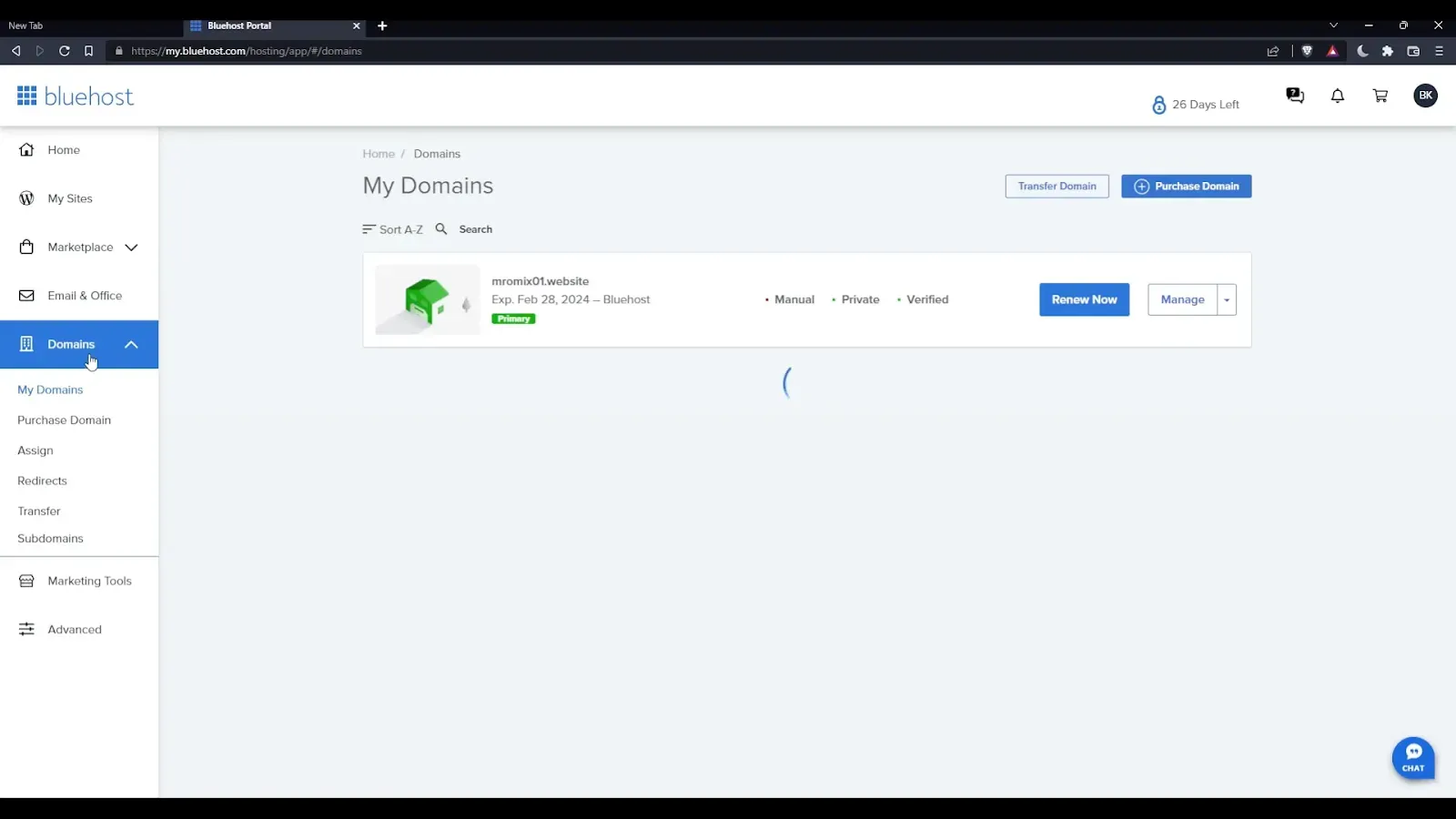Click the Email & Office sidebar label
Screen dimensions: 1456x819
[85, 296]
